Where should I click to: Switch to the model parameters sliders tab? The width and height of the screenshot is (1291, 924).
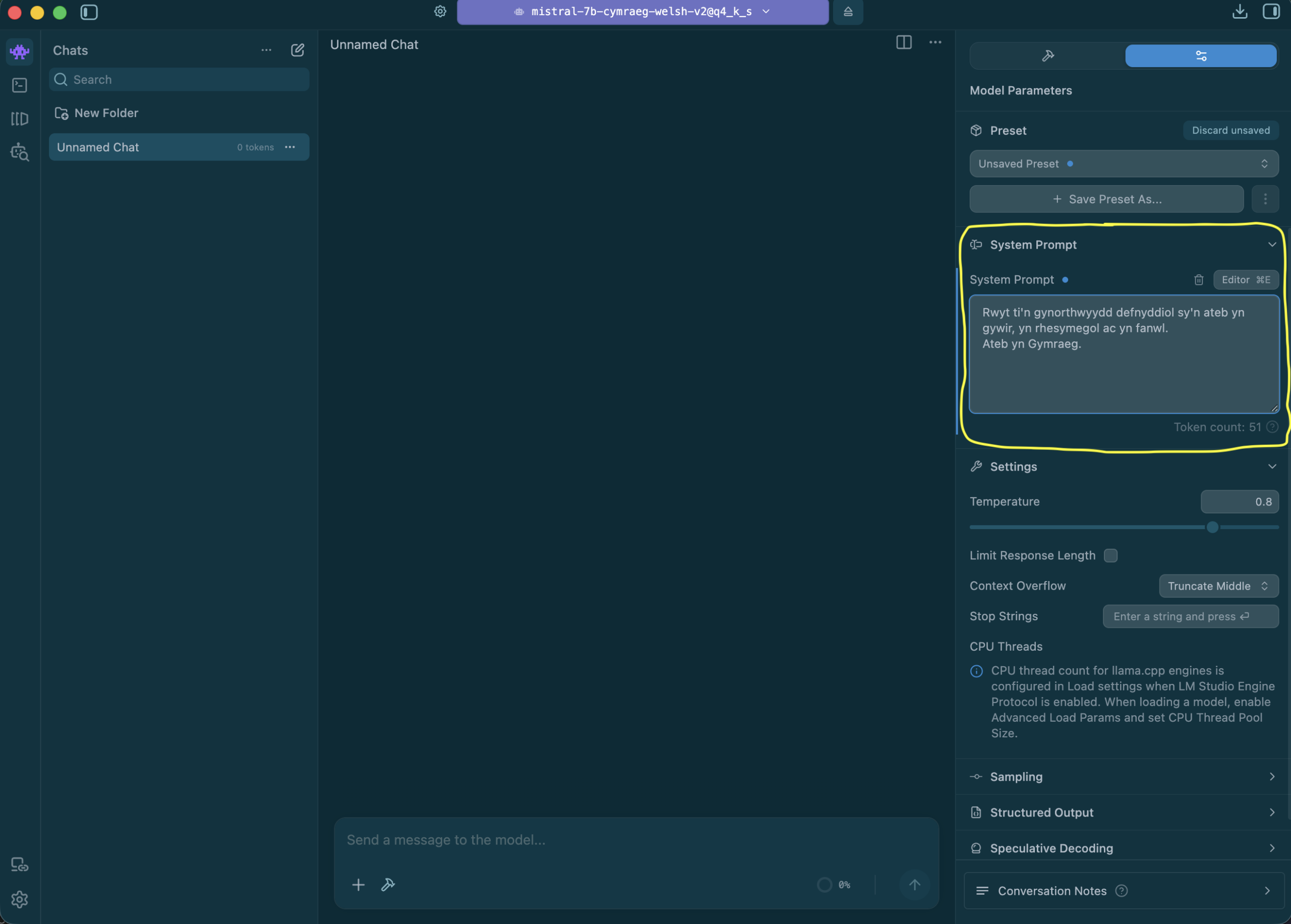coord(1201,56)
